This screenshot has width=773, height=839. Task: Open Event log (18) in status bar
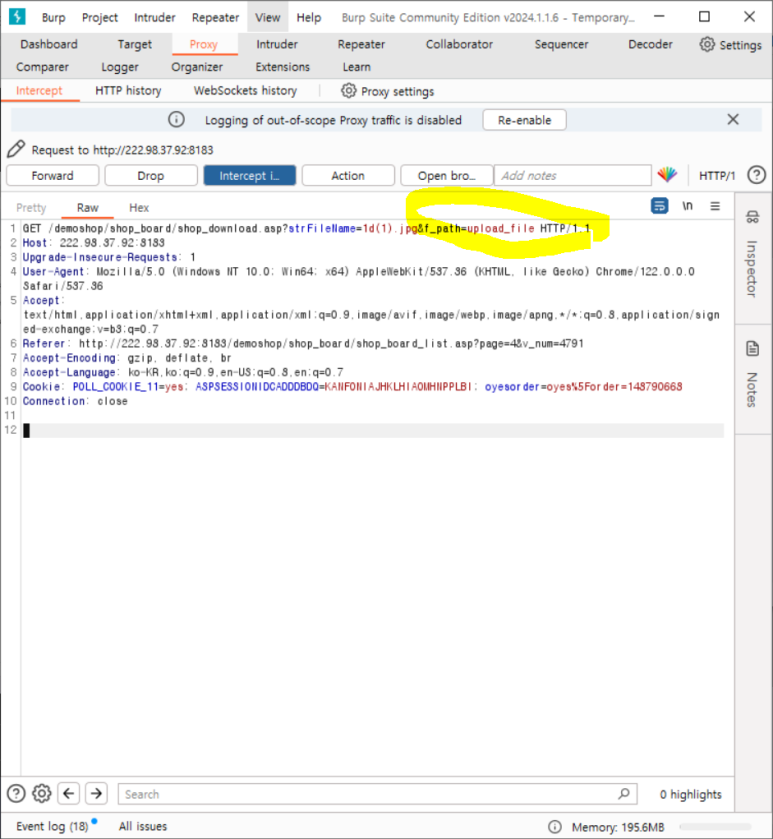click(x=52, y=826)
